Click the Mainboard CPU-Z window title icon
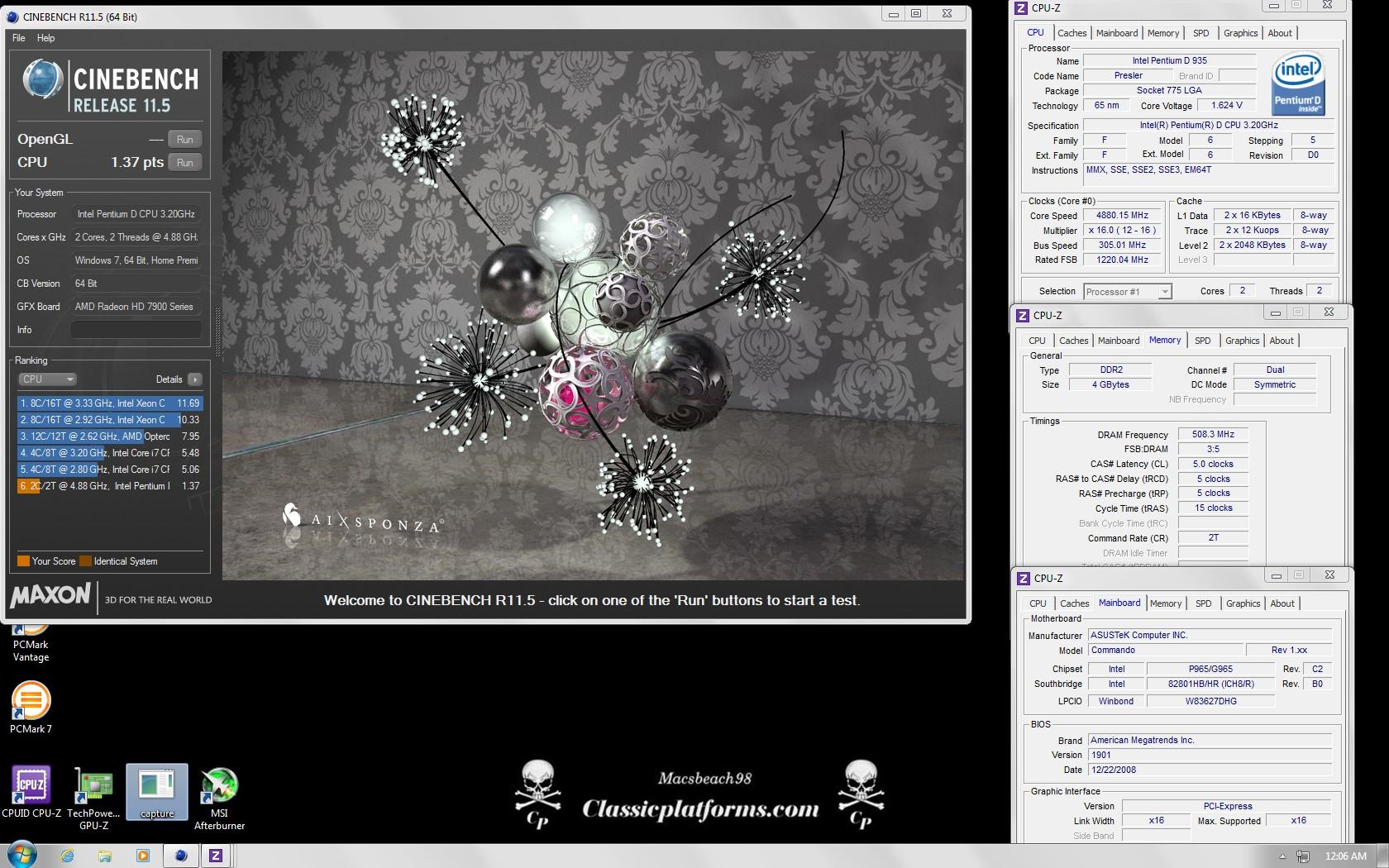Screen dimensions: 1389x868 pyautogui.click(x=1024, y=578)
